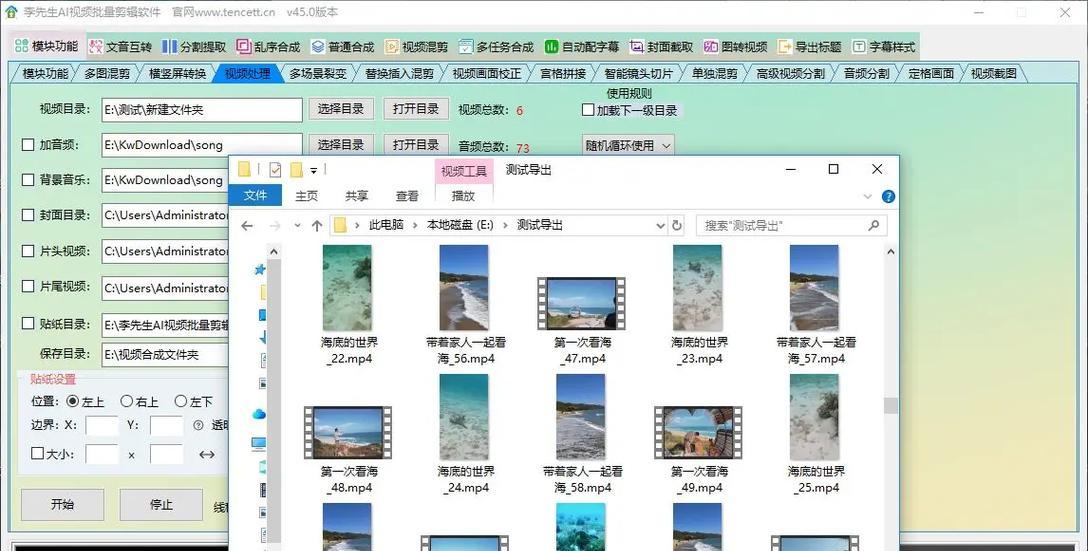Expand the Explorer address bar history dropdown

tap(661, 226)
